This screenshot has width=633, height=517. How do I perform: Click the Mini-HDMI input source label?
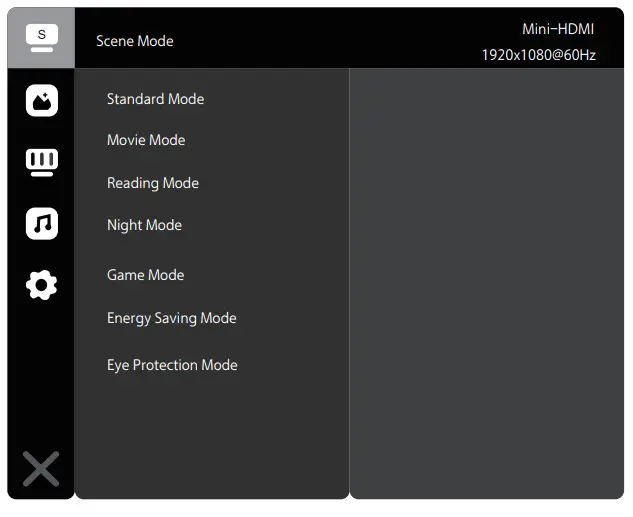tap(558, 29)
